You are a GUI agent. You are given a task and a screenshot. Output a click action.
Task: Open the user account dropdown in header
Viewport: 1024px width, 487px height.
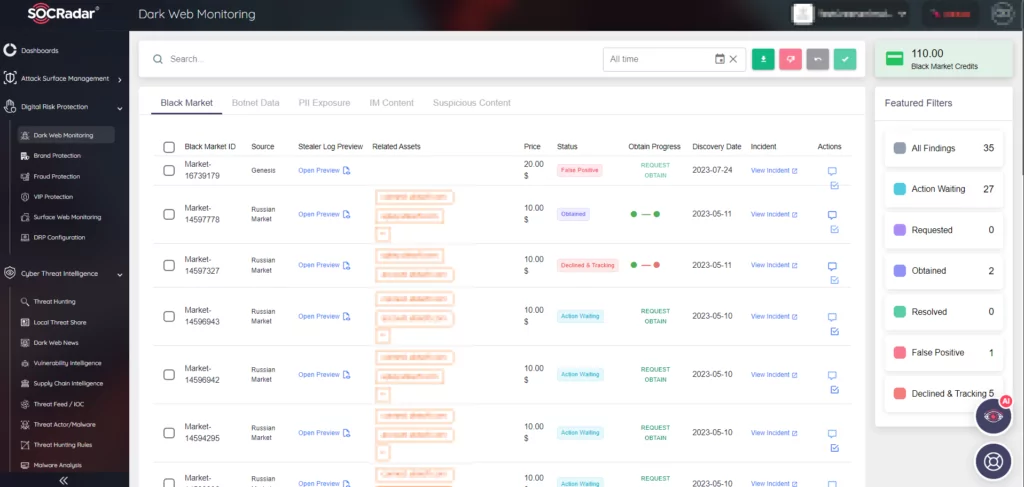850,13
